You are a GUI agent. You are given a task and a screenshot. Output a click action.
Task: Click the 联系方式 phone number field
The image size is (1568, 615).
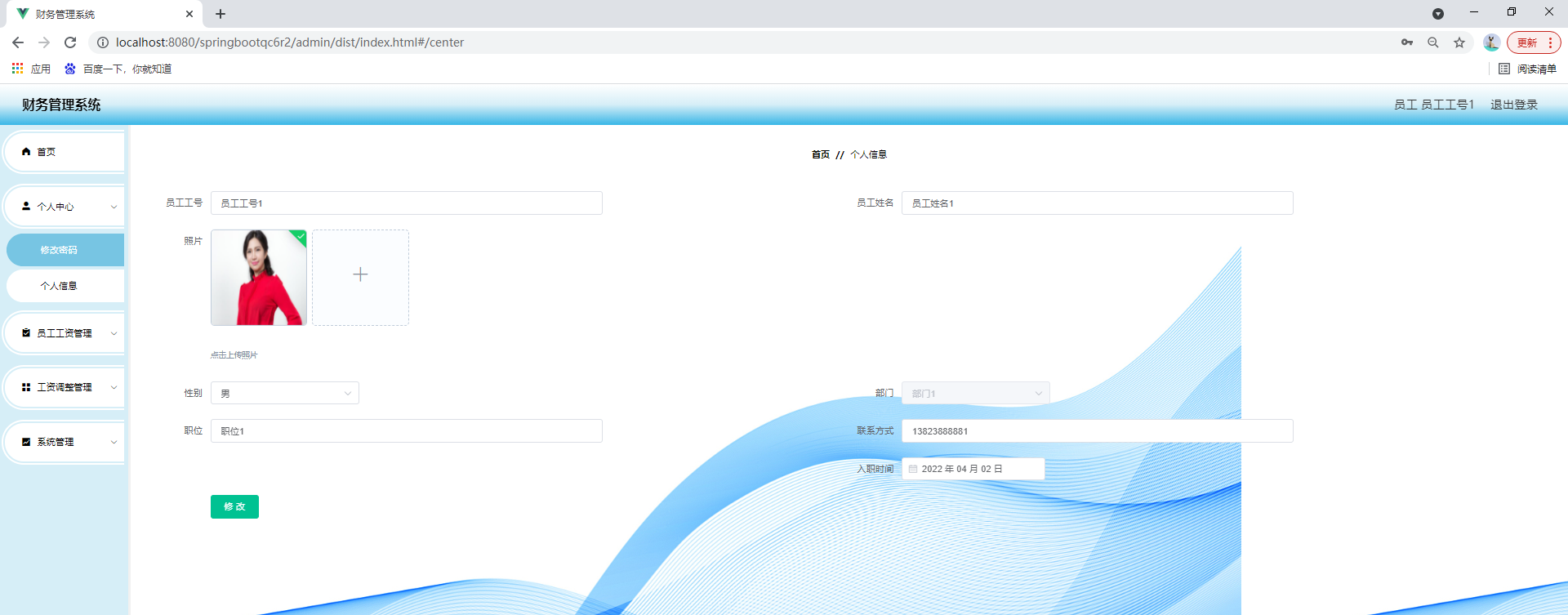tap(1097, 431)
